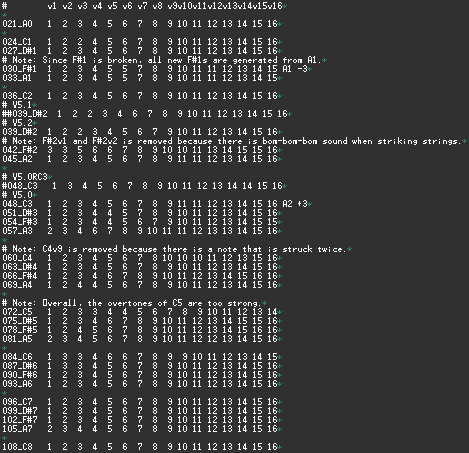469x453 pixels.
Task: Click the commented-out ##039_D#2 label
Action: [x=25, y=114]
